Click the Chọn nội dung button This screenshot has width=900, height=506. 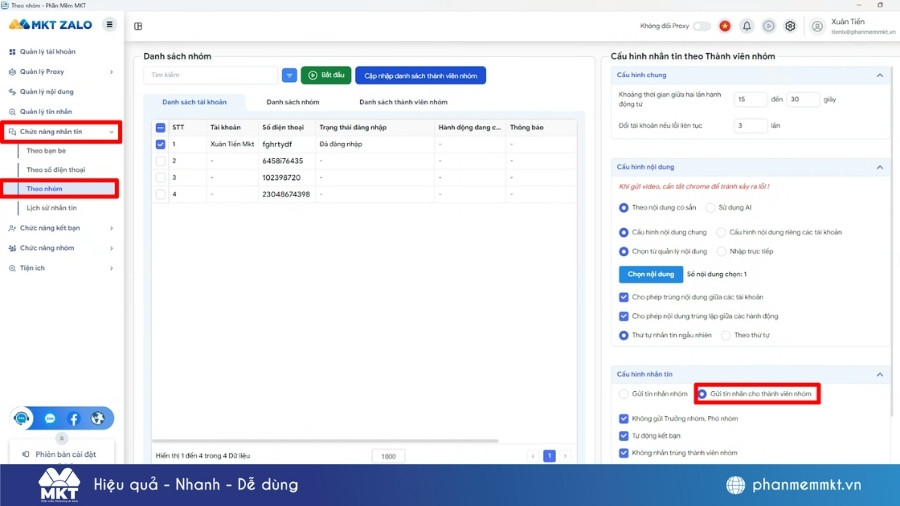(650, 274)
